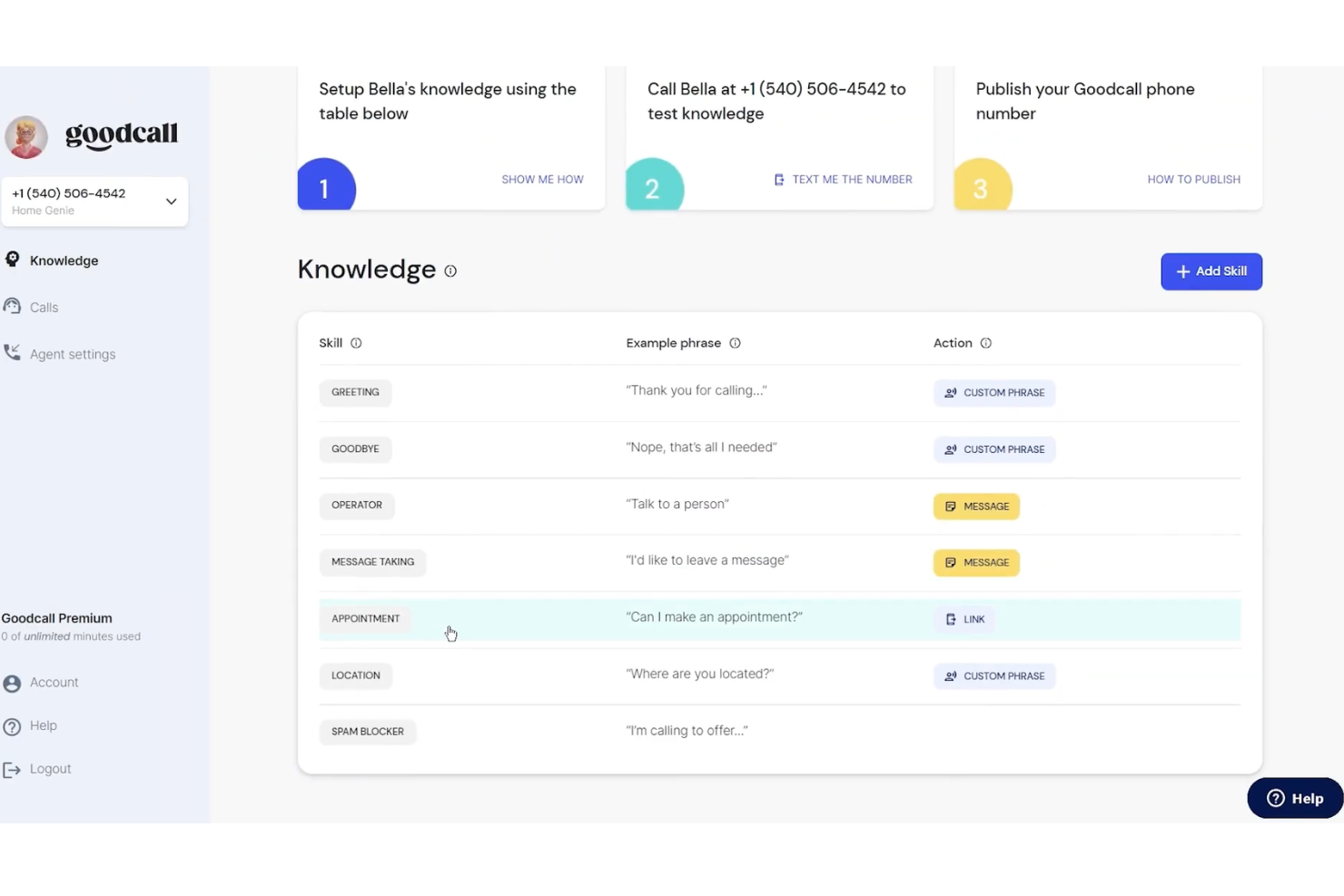
Task: Click TEXT ME THE NUMBER link
Action: coord(852,180)
